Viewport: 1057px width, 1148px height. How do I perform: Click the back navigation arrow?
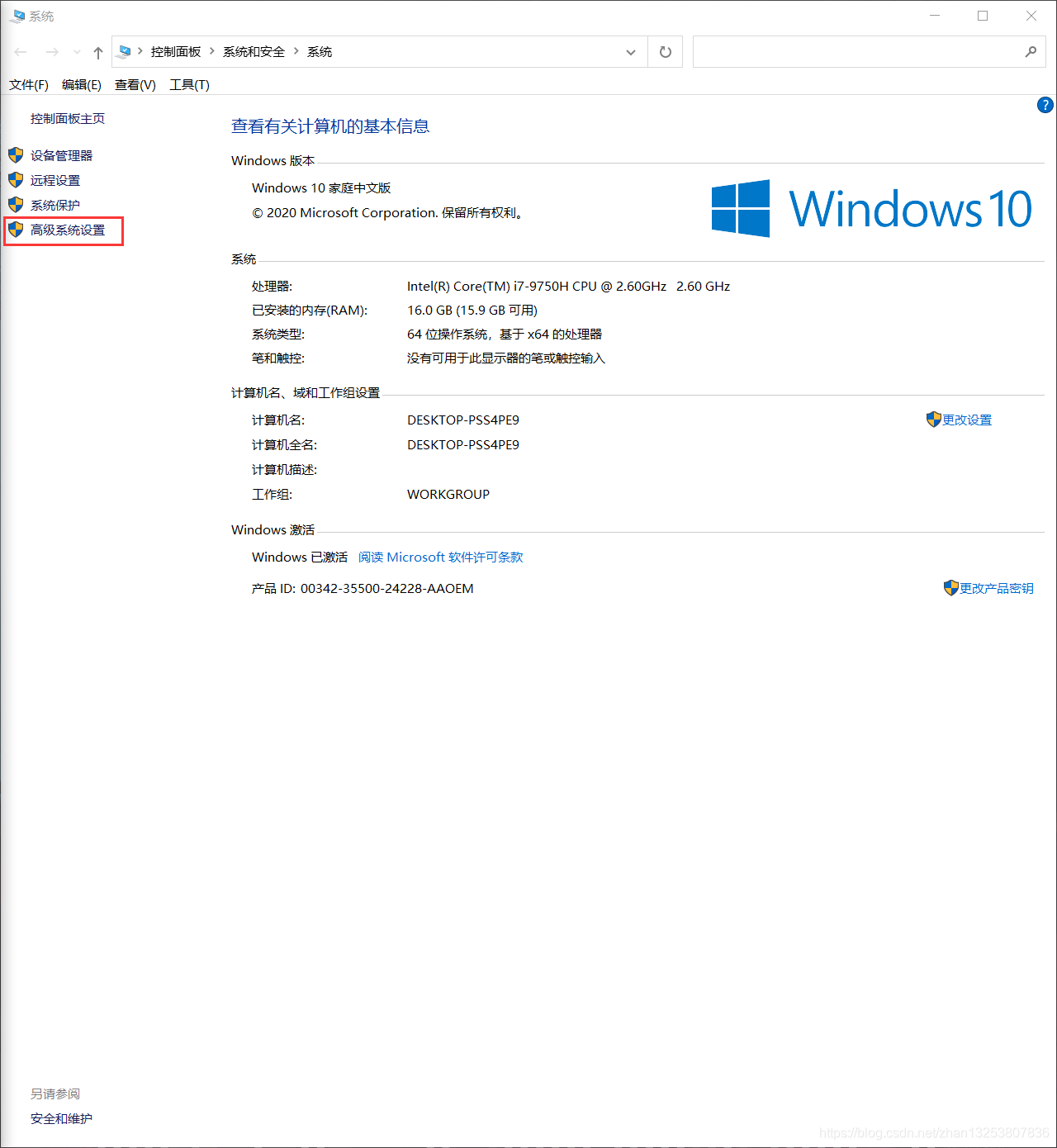[x=21, y=52]
